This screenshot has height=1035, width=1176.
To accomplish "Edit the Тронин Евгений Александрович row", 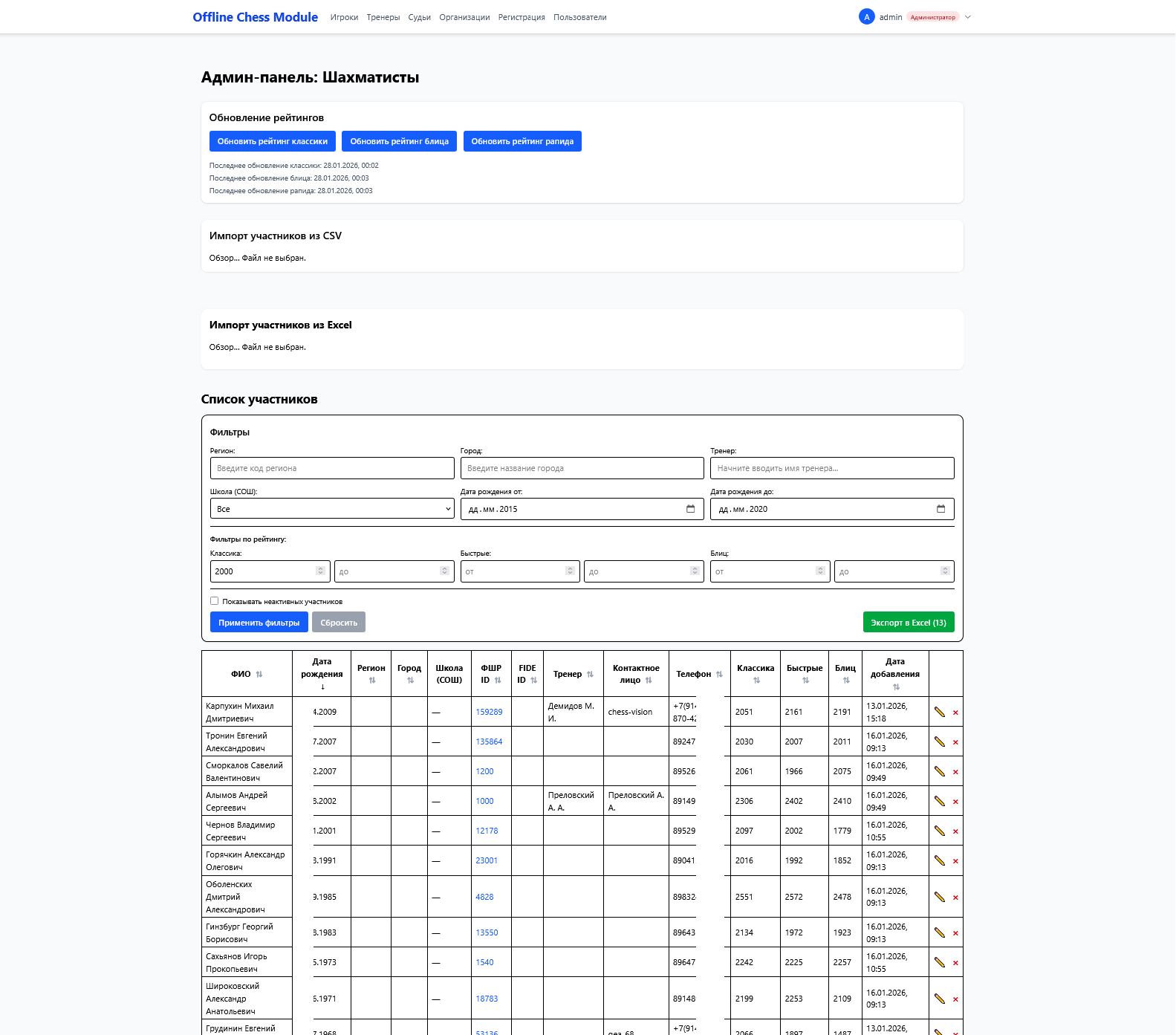I will click(940, 742).
